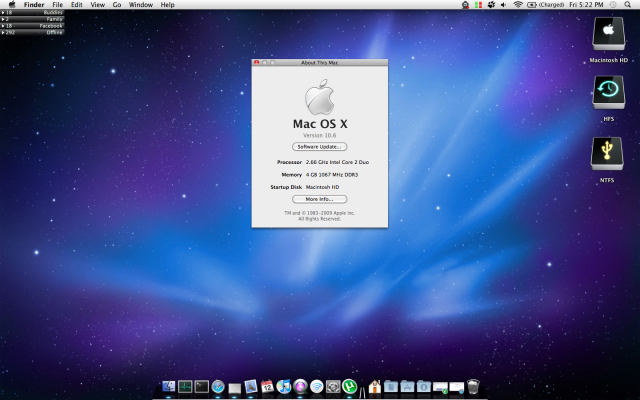Viewport: 640px width, 400px height.
Task: Open iCal calendar in the Dock
Action: 267,387
